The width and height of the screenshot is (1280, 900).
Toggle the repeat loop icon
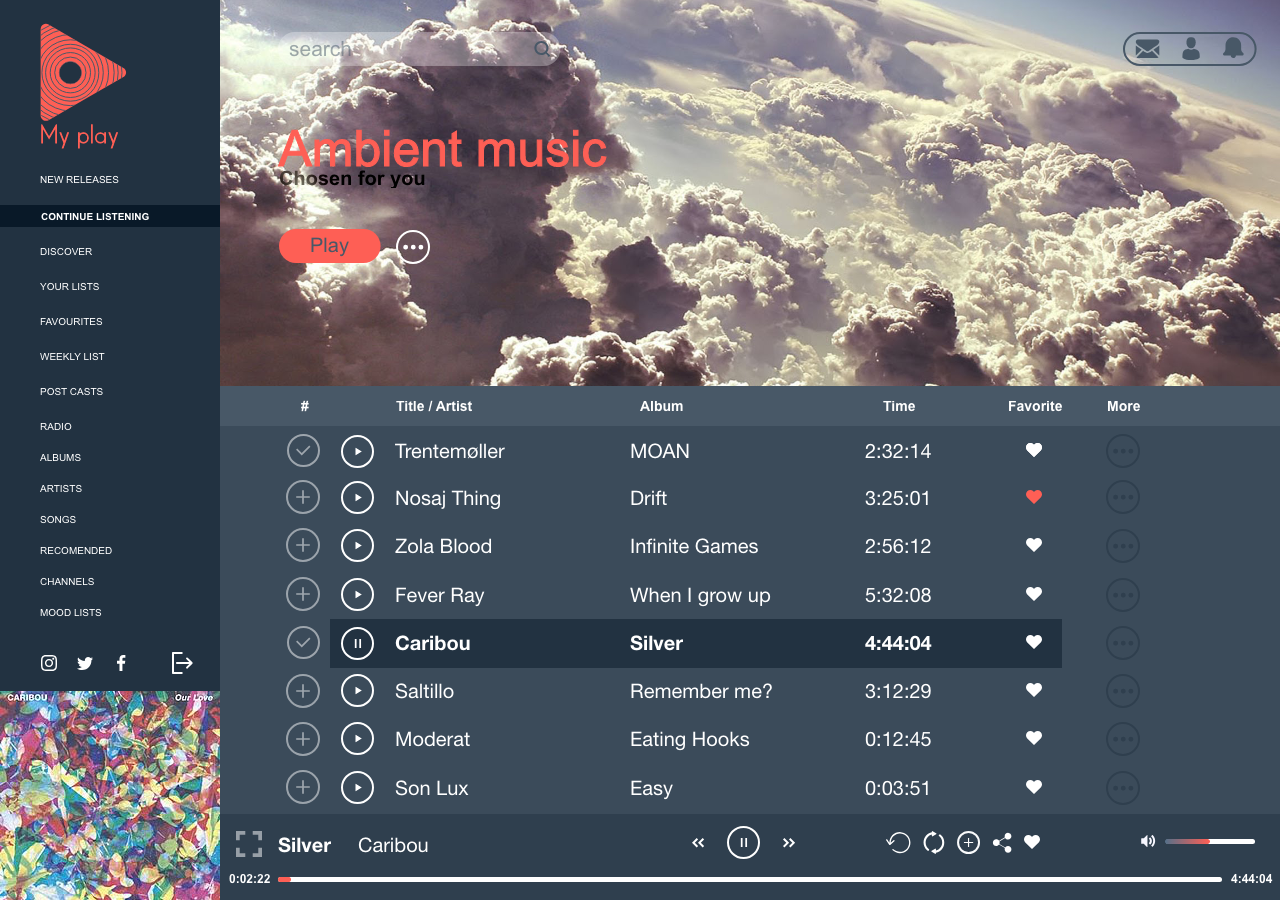pyautogui.click(x=933, y=843)
